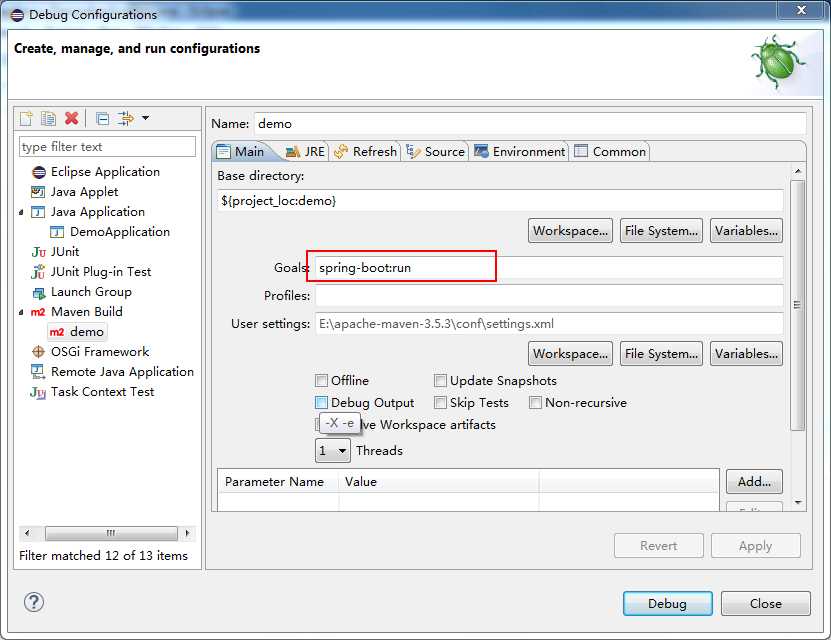Click the Main tab vertical scrollbar thumb
Image resolution: width=831 pixels, height=640 pixels.
(797, 305)
